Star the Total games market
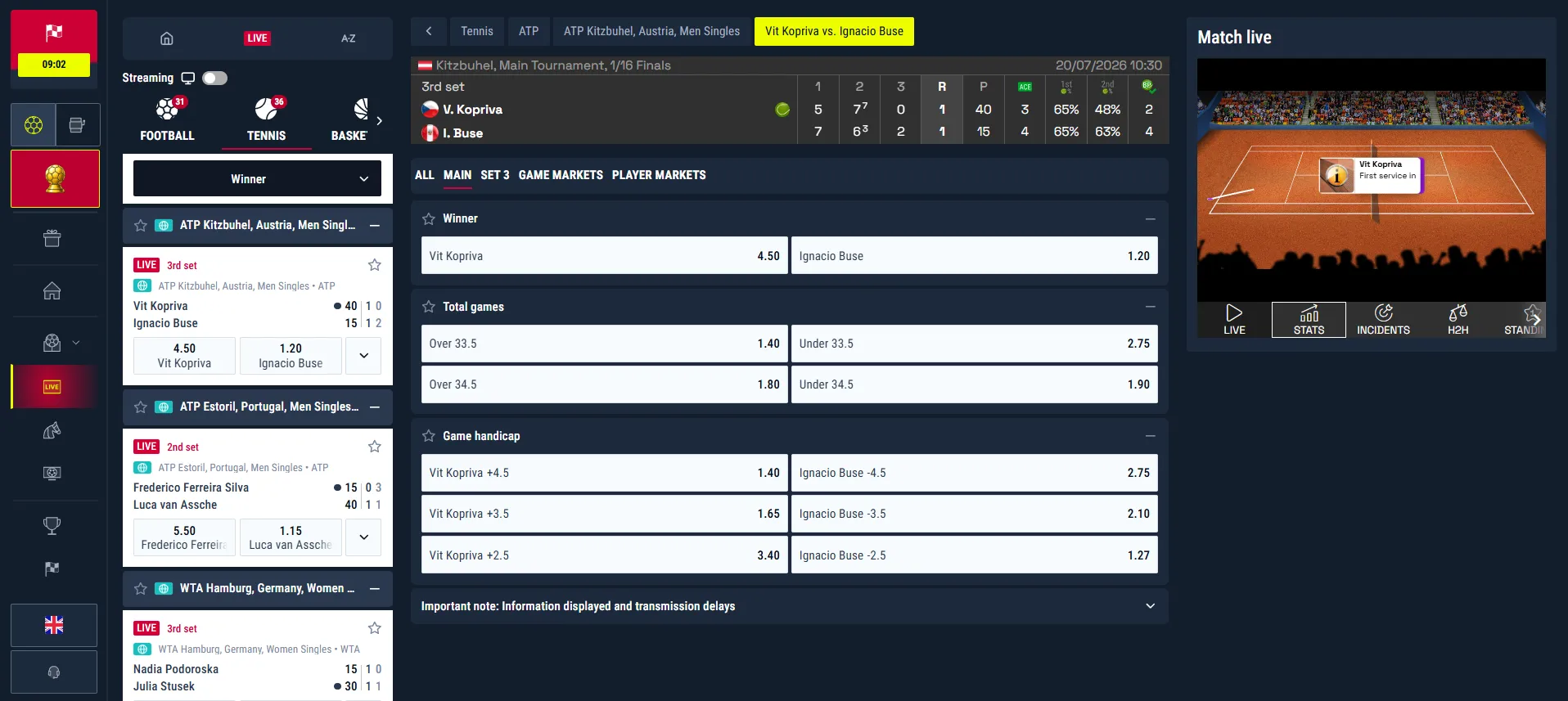This screenshot has width=1568, height=701. 429,307
